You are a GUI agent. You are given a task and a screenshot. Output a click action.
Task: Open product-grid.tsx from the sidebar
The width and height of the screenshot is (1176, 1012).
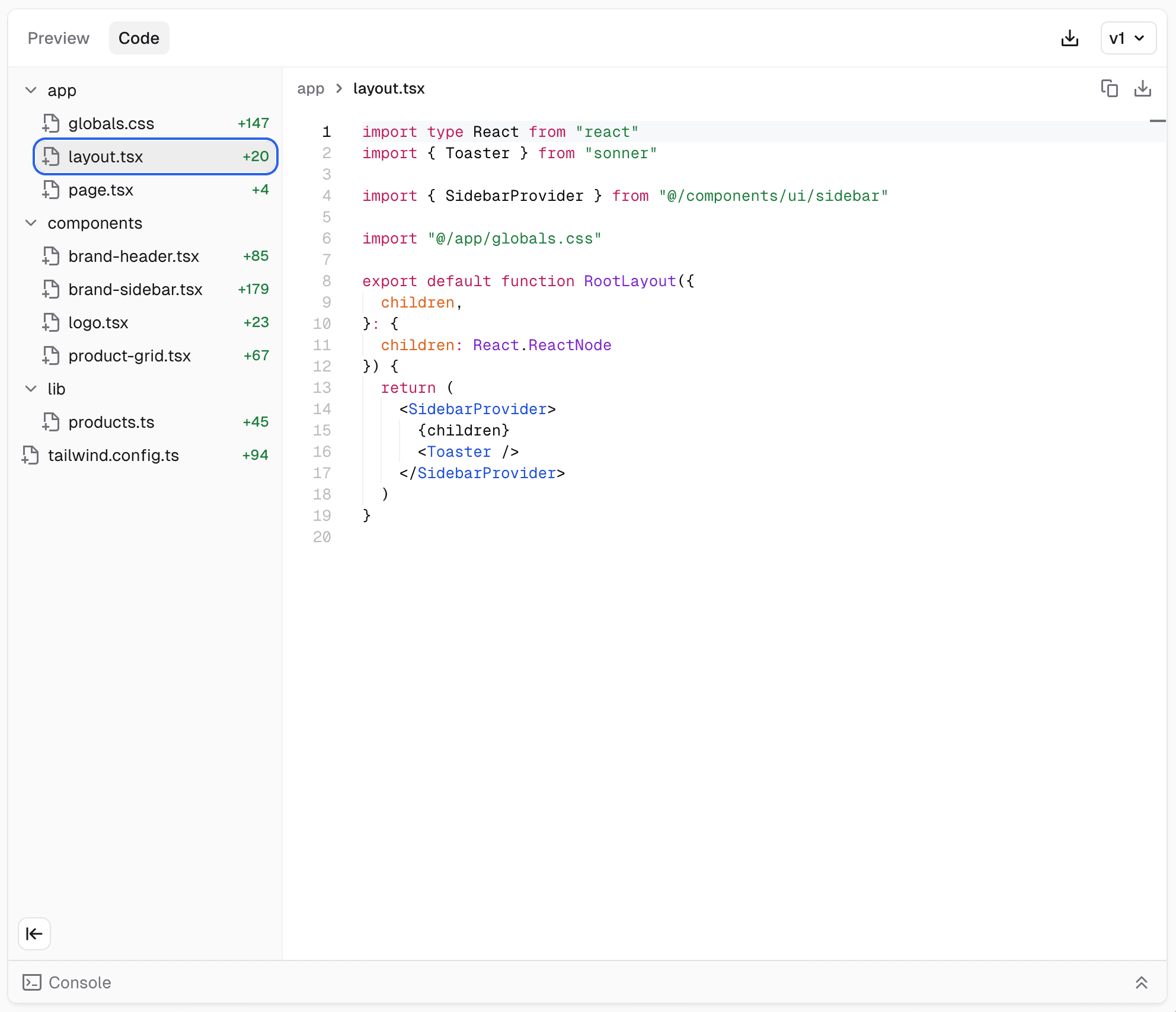[x=129, y=356]
